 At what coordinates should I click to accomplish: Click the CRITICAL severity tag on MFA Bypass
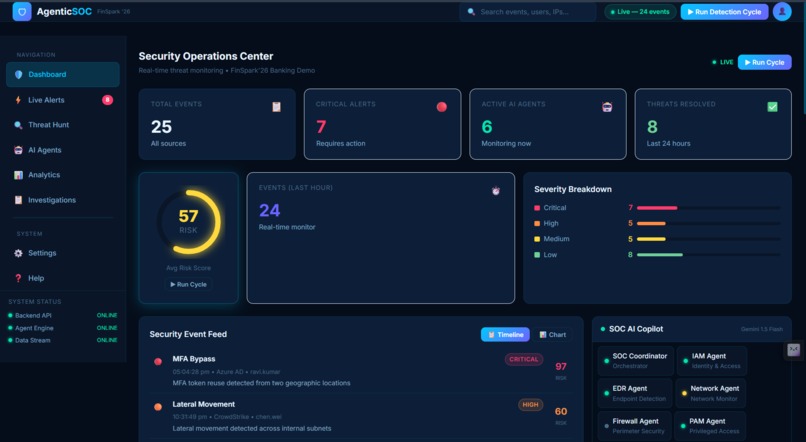[x=524, y=359]
